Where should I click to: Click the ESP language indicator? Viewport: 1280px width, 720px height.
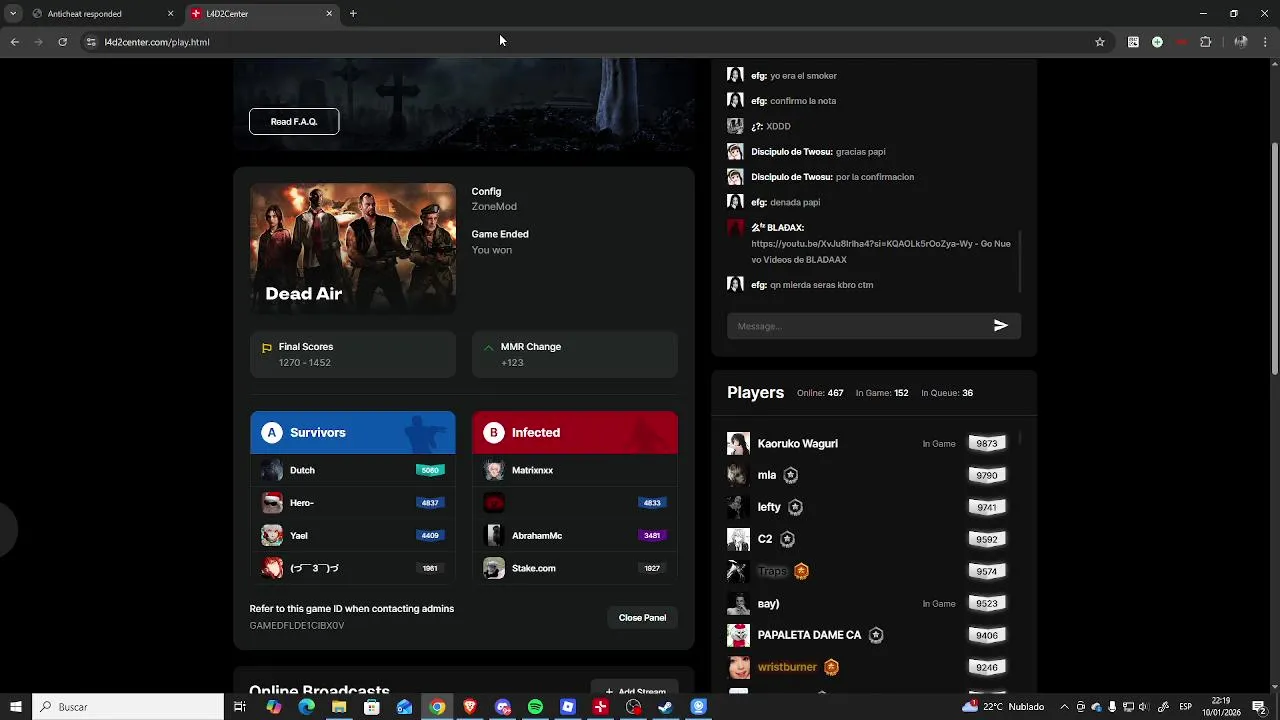tap(1186, 707)
